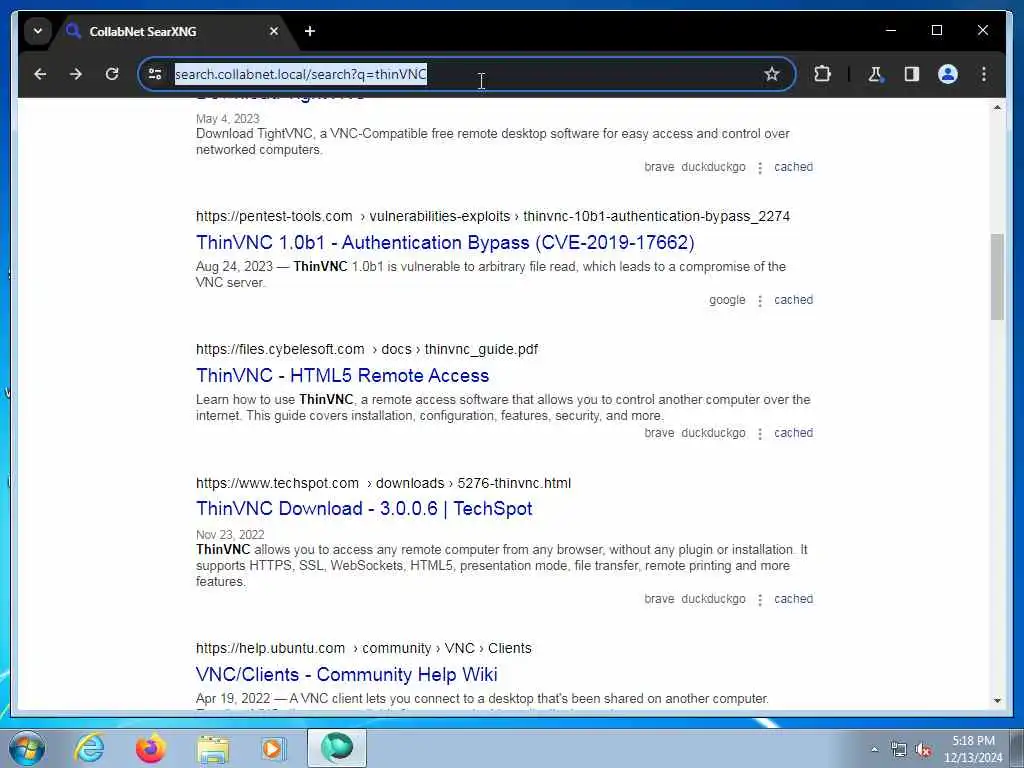Open cached copy of TechSpot result
This screenshot has width=1024, height=768.
(793, 598)
